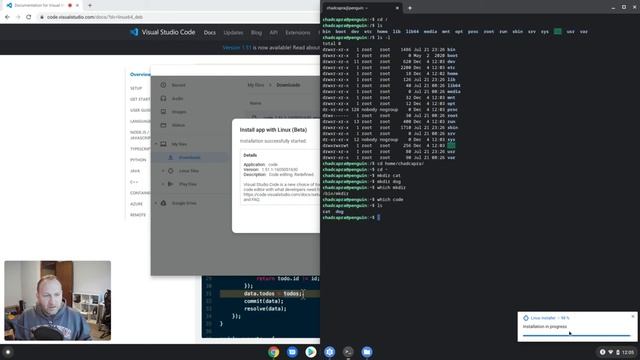Launch the Play Store from the shelf
The height and width of the screenshot is (360, 640).
(x=311, y=352)
